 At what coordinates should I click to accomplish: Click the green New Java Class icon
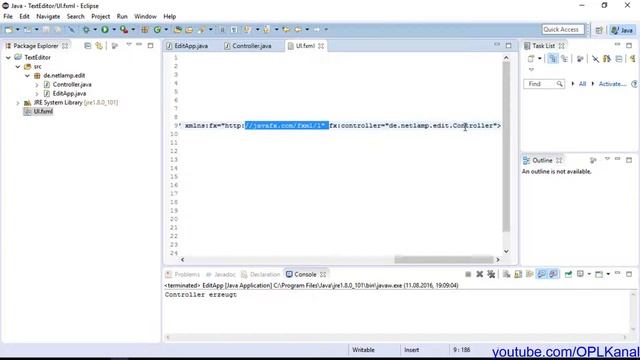[x=157, y=29]
